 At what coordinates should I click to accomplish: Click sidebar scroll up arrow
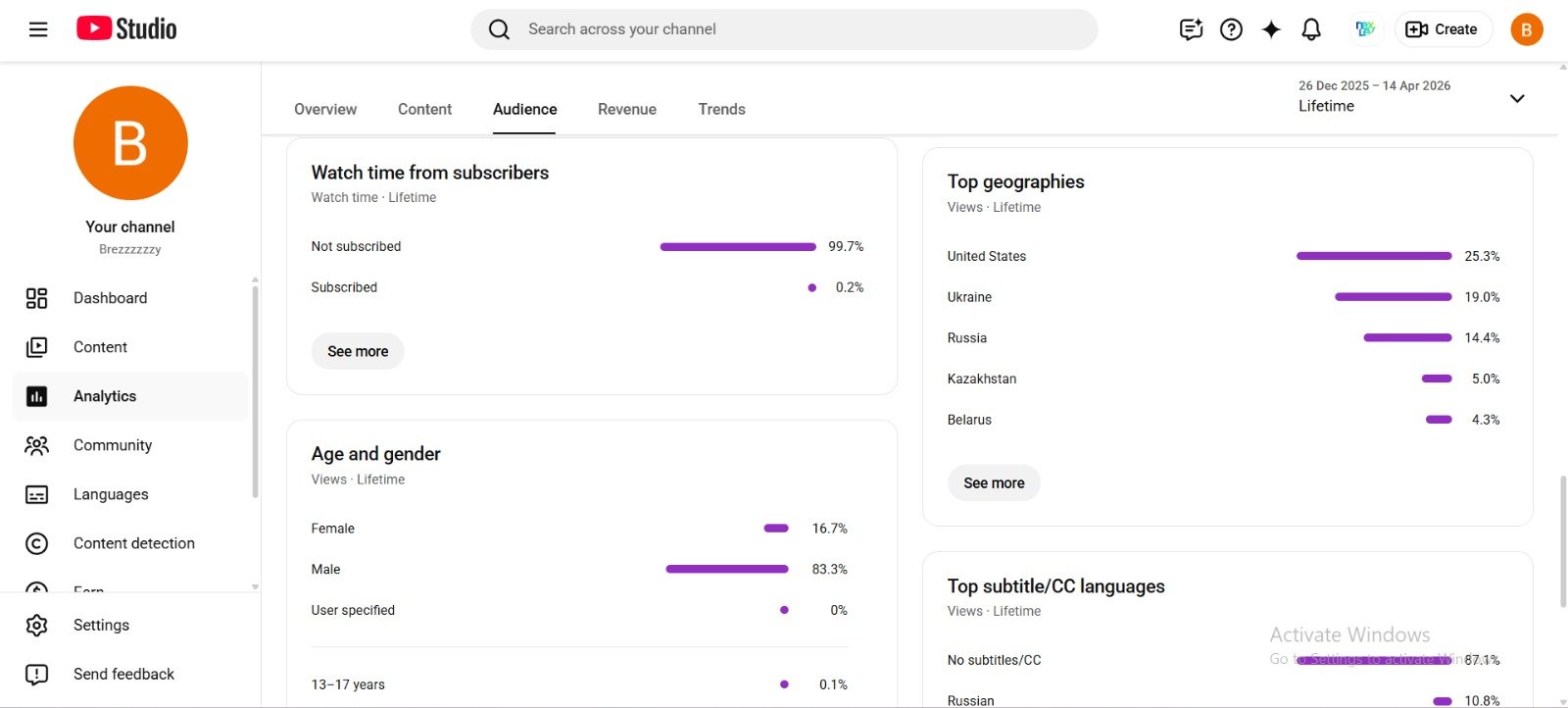pyautogui.click(x=255, y=280)
